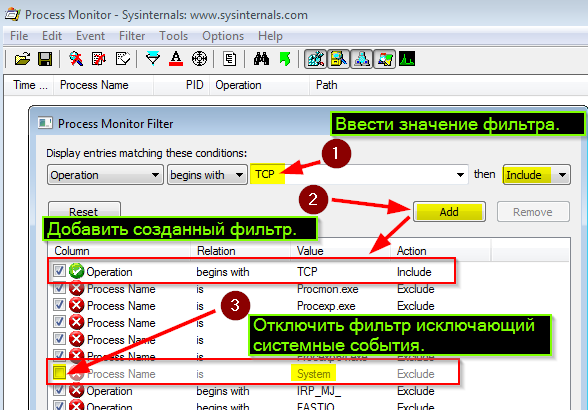Open the Edit menu
This screenshot has height=410, width=588.
(52, 36)
